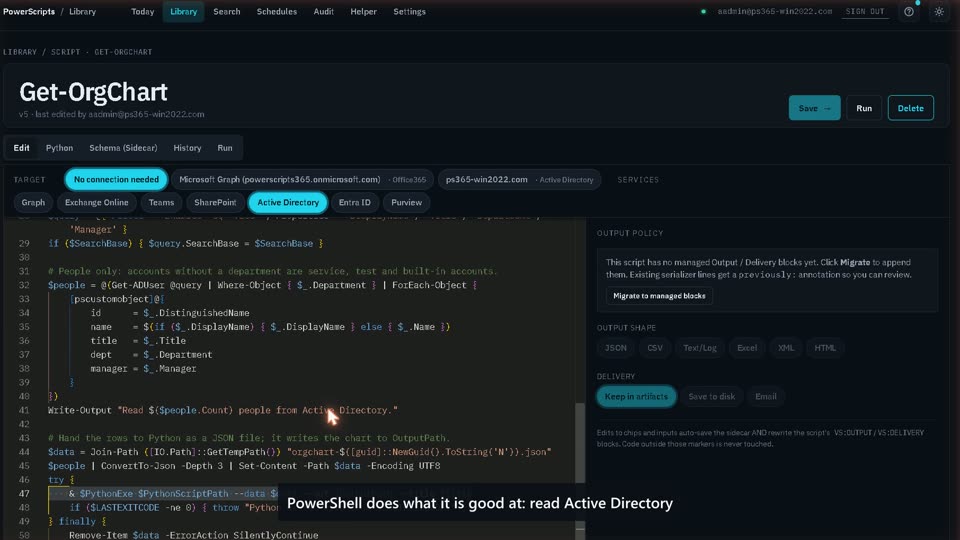Choose Text/Log output shape

[700, 348]
